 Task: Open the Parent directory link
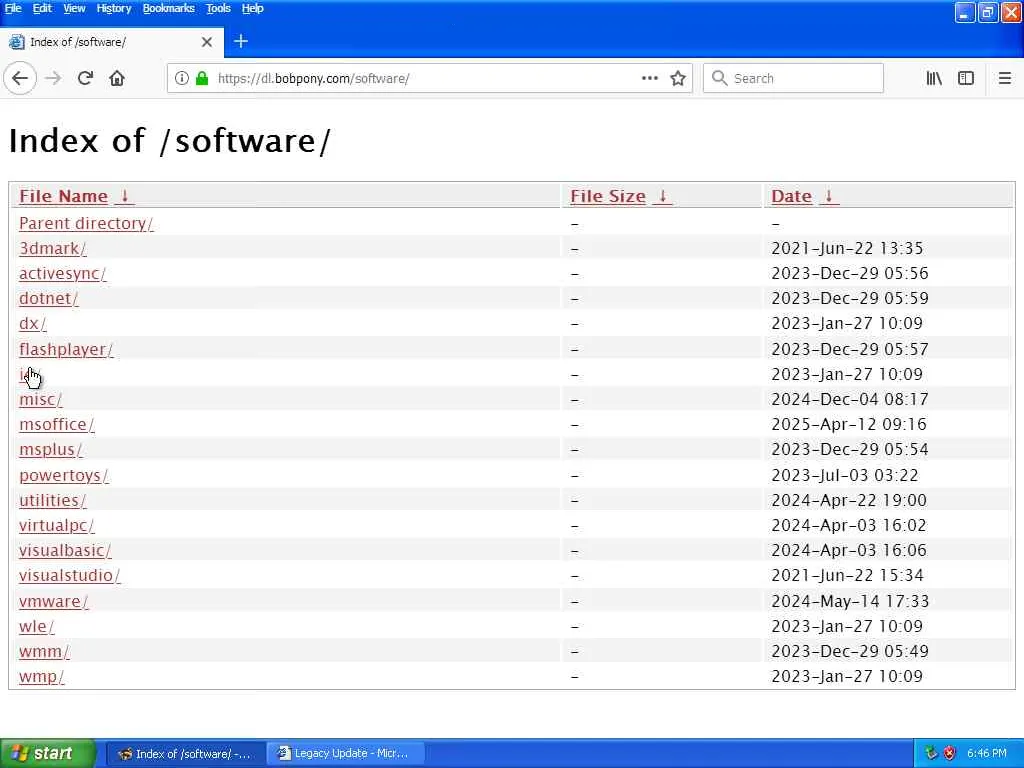(x=86, y=223)
